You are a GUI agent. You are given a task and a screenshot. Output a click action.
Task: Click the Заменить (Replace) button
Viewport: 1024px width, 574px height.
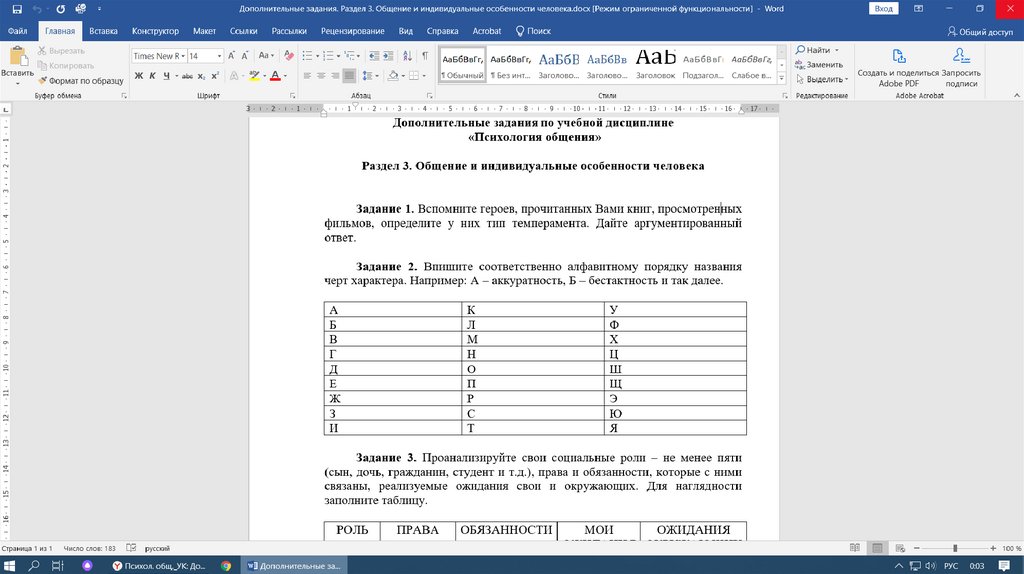[819, 64]
